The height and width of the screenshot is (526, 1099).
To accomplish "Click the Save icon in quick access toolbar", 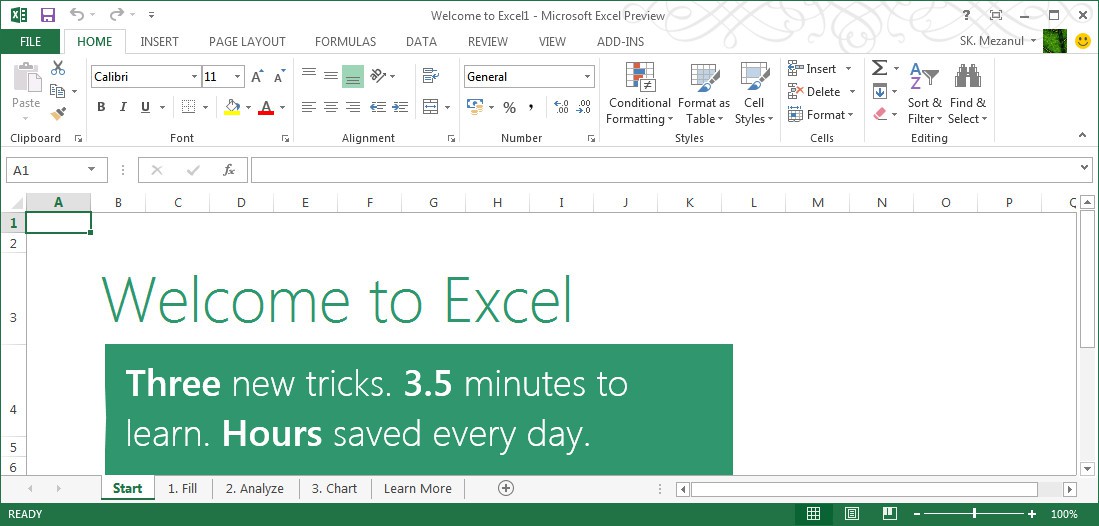I will click(48, 15).
